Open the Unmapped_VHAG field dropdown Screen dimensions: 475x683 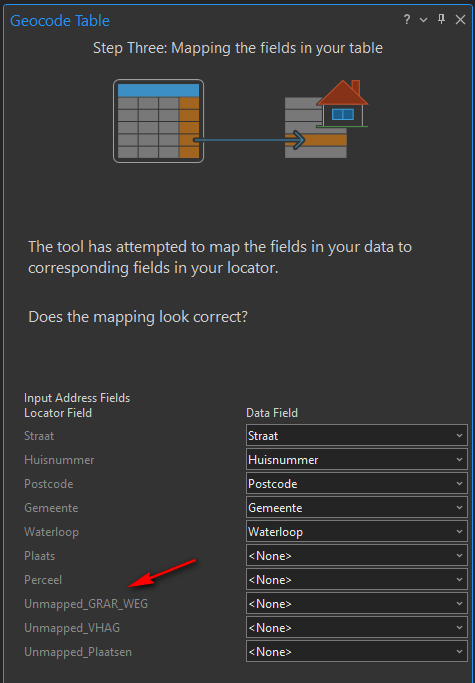tap(356, 627)
